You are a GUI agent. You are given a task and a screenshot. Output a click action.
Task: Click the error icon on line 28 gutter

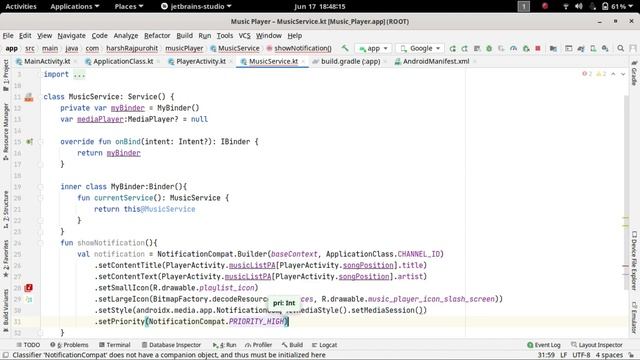(29, 288)
